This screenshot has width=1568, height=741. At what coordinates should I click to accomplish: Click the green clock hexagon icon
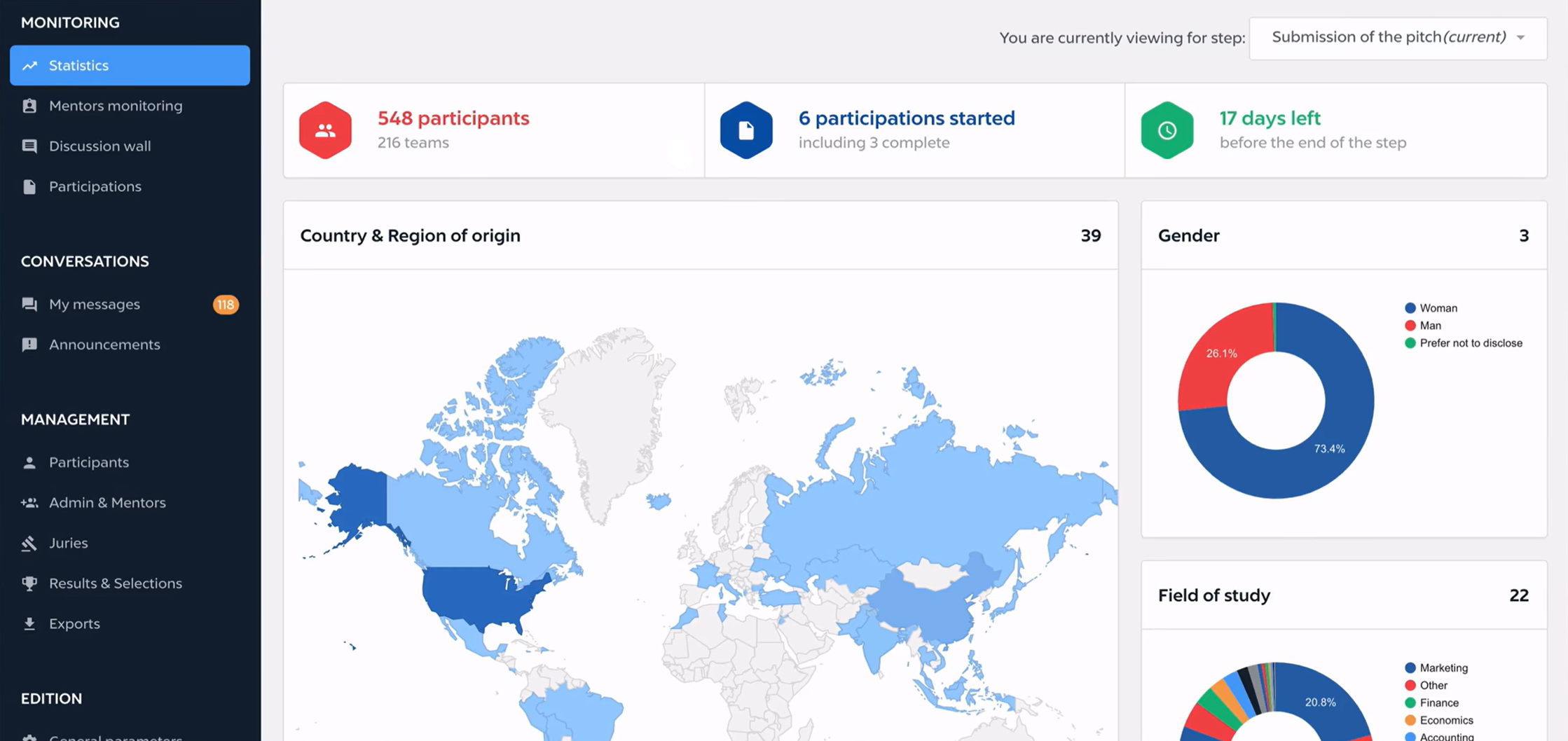(x=1167, y=130)
